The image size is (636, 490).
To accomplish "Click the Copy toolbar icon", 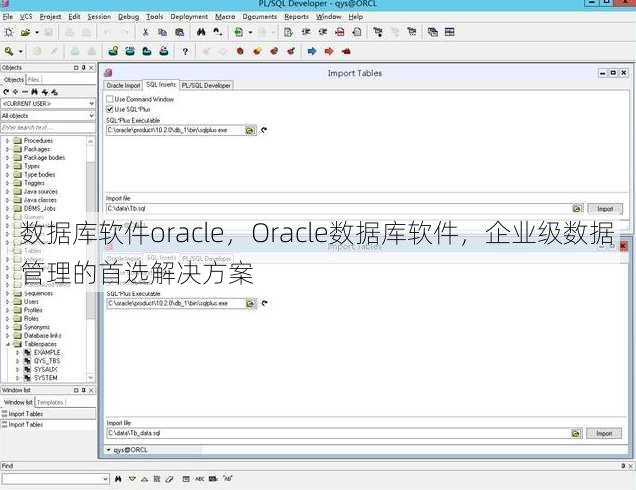I will pyautogui.click(x=162, y=32).
